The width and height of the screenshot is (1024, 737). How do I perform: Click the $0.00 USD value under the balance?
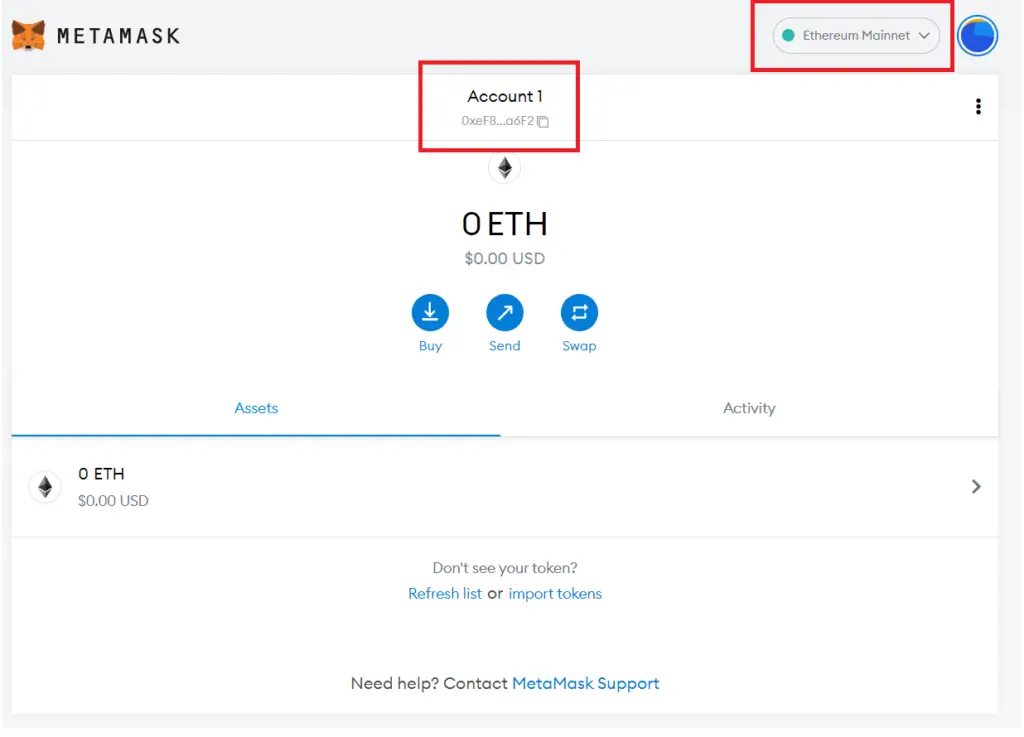click(x=504, y=259)
